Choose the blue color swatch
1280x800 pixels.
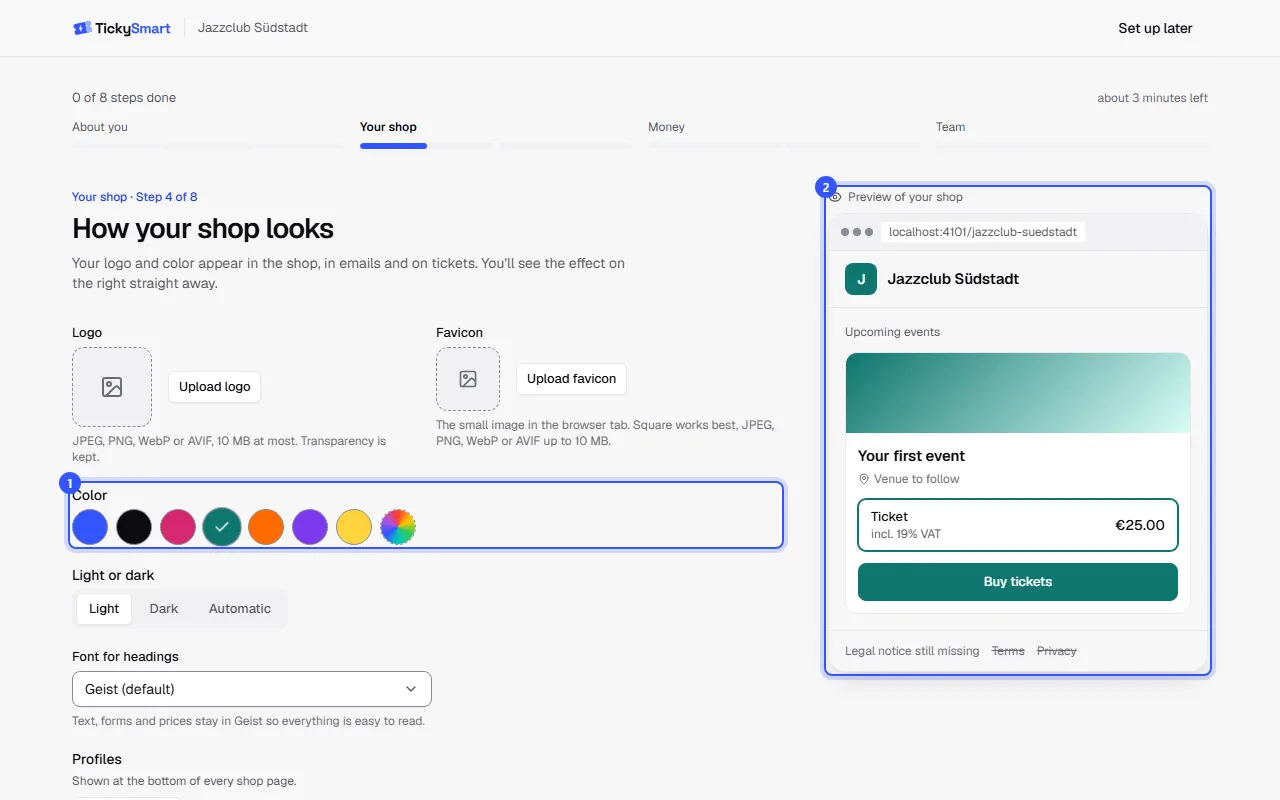click(90, 526)
